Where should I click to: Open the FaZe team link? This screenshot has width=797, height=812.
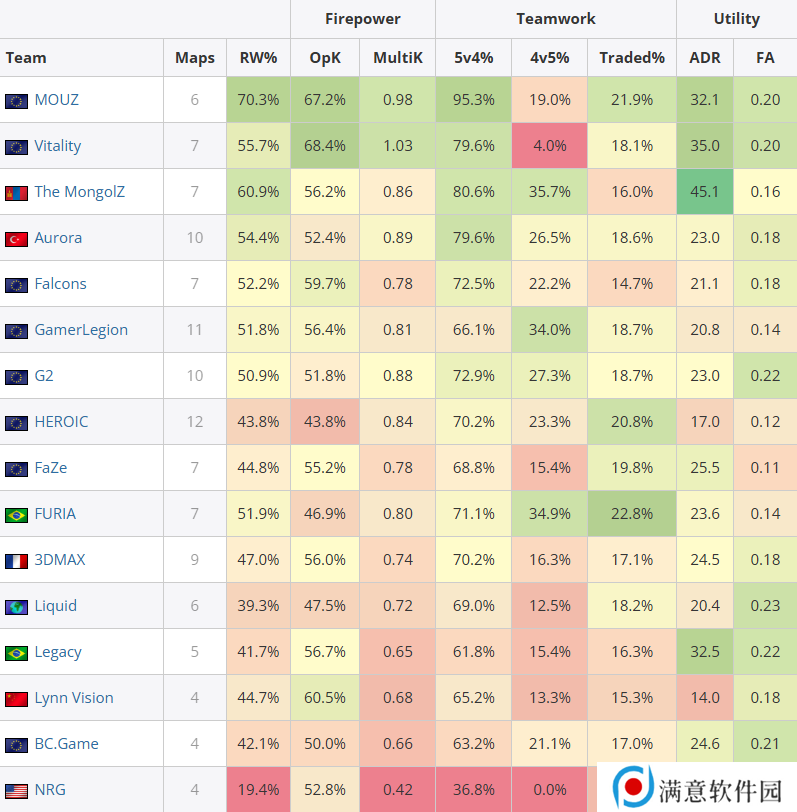(x=51, y=468)
